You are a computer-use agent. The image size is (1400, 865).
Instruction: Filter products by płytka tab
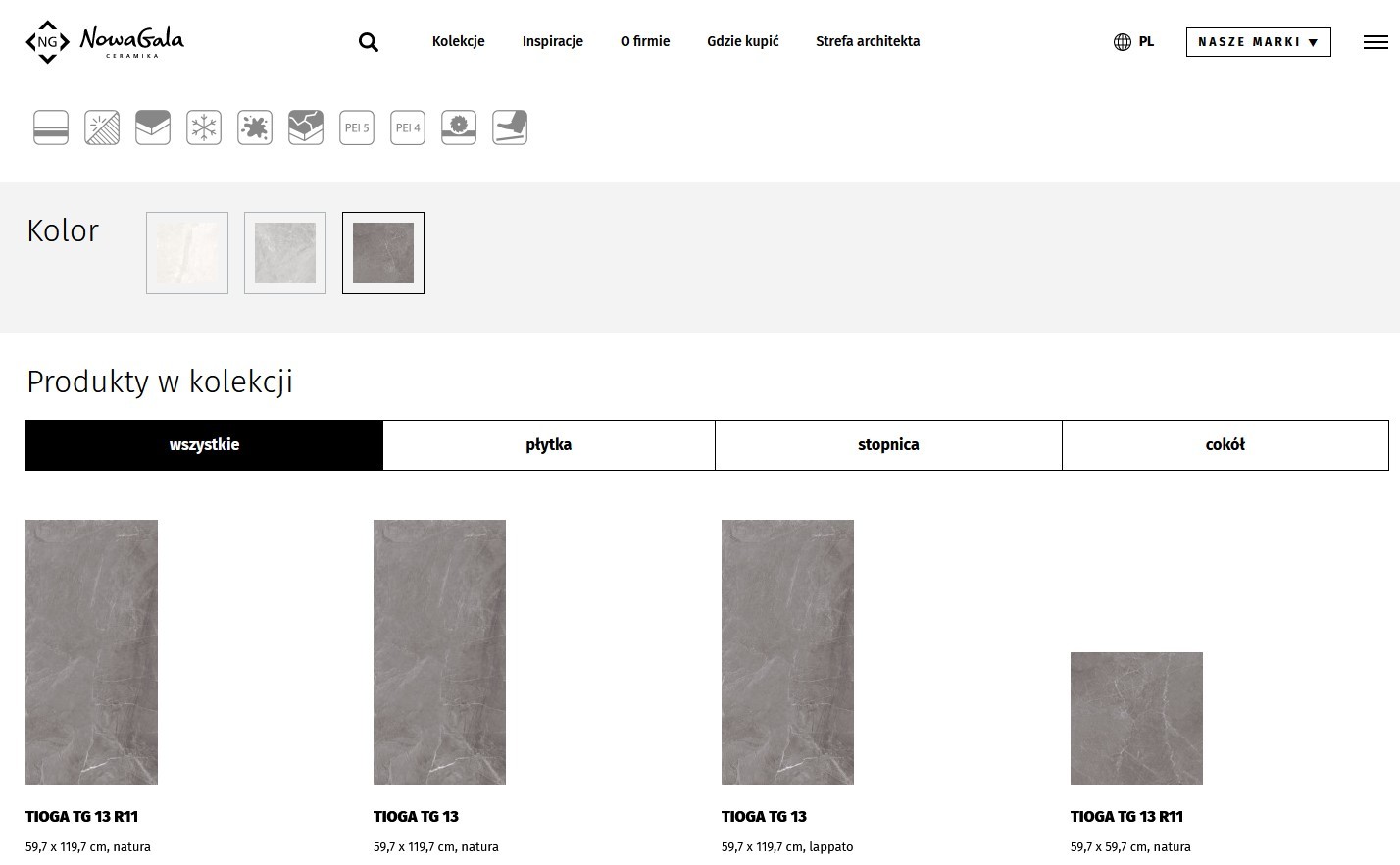coord(549,445)
